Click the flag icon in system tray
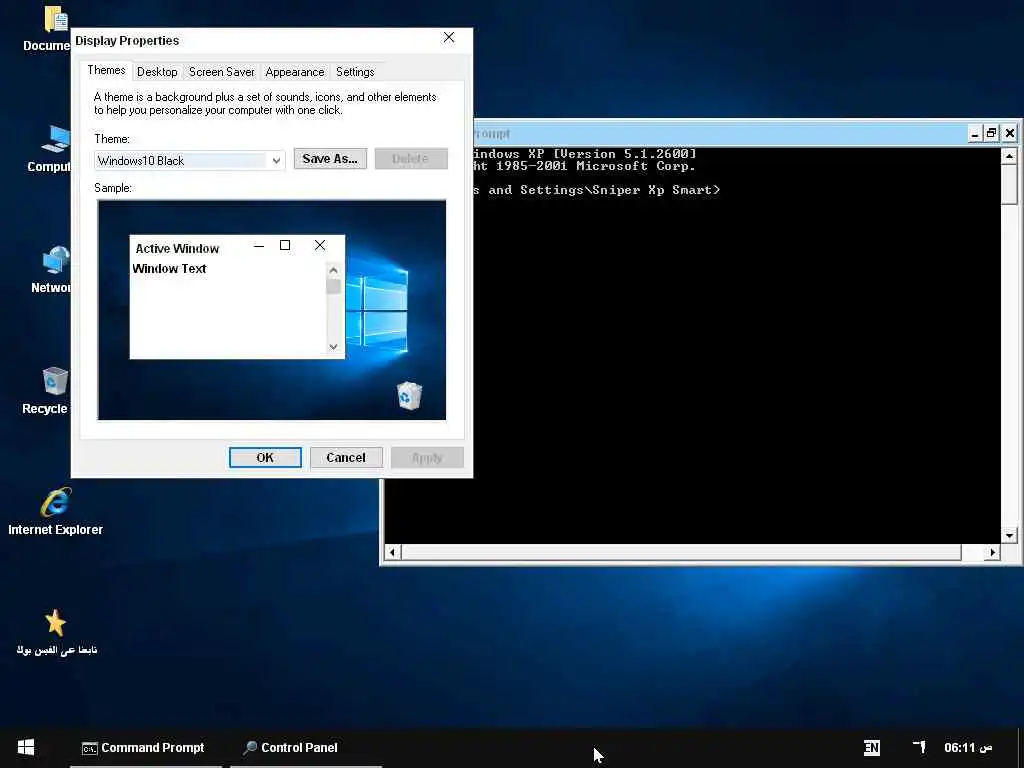The height and width of the screenshot is (768, 1024). tap(920, 746)
